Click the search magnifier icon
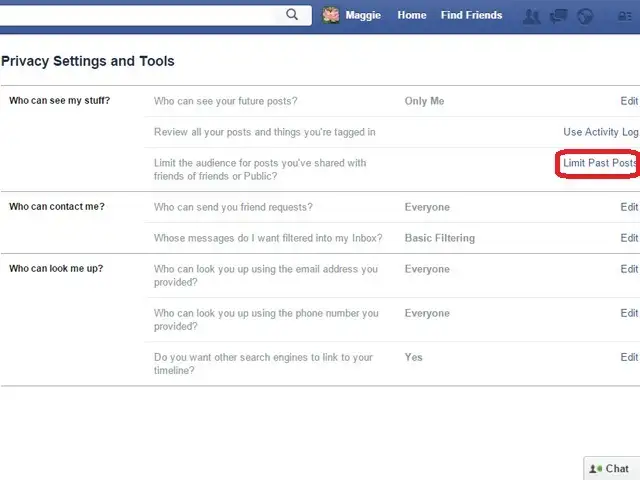The image size is (640, 480). tap(292, 15)
